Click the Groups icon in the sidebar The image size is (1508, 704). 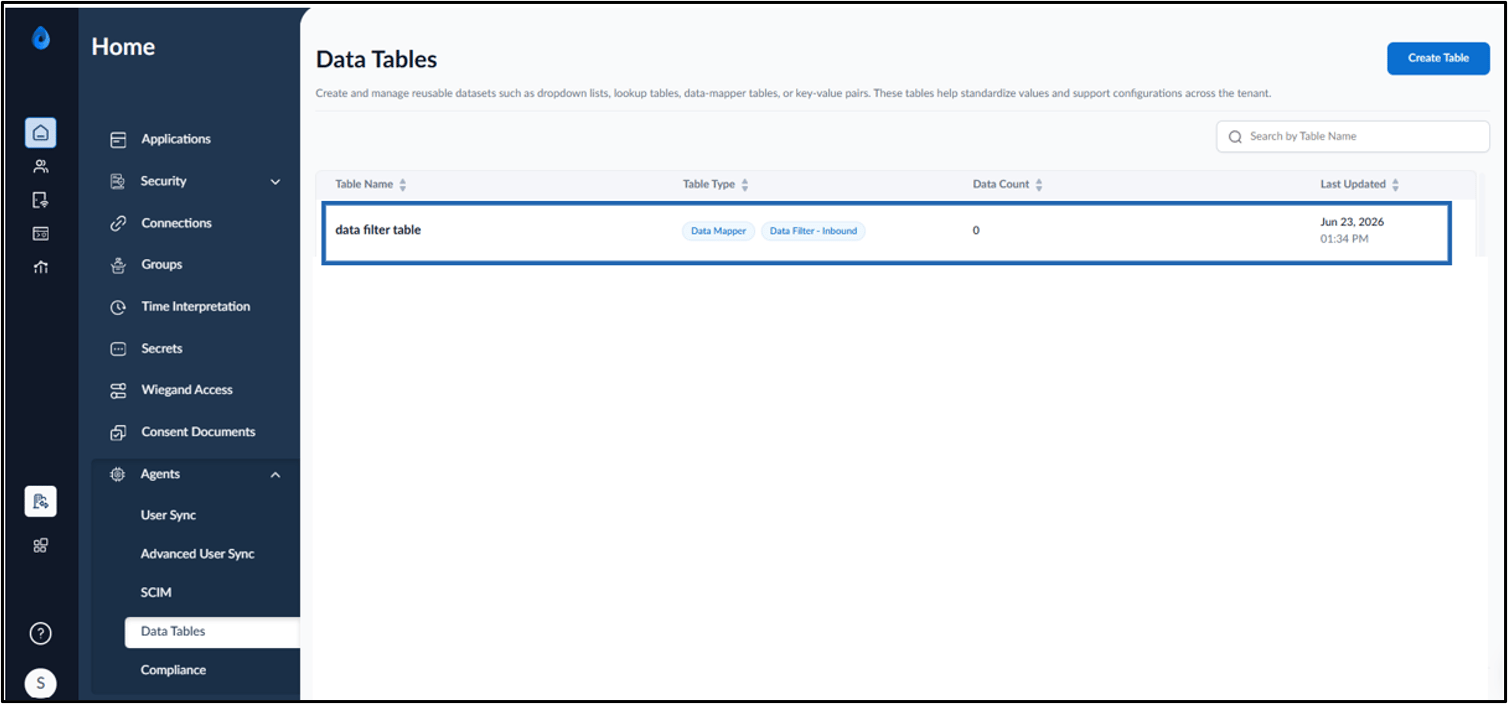click(x=118, y=265)
